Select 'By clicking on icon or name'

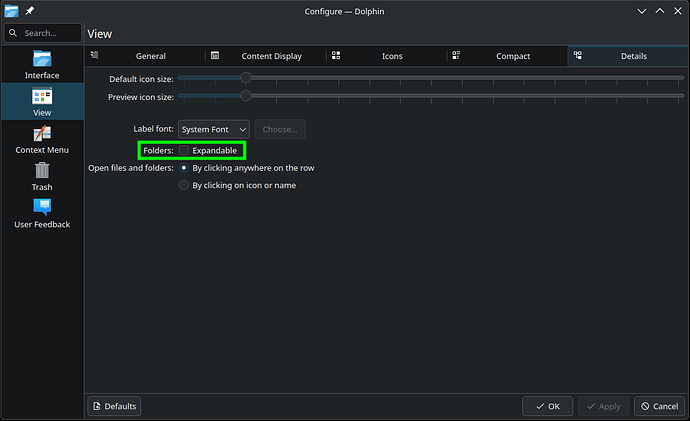[184, 185]
